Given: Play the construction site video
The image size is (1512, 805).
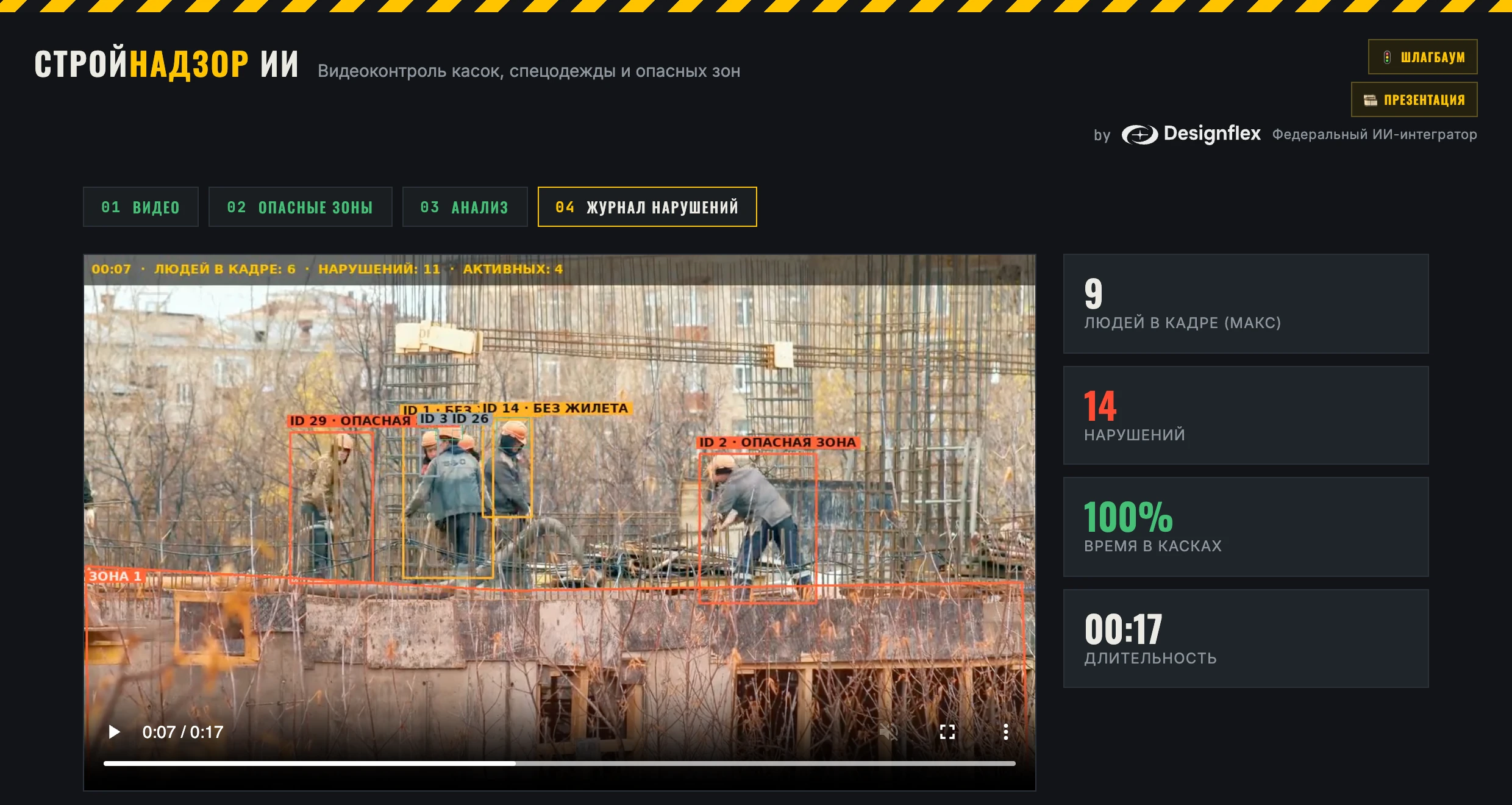Looking at the screenshot, I should click(x=114, y=732).
